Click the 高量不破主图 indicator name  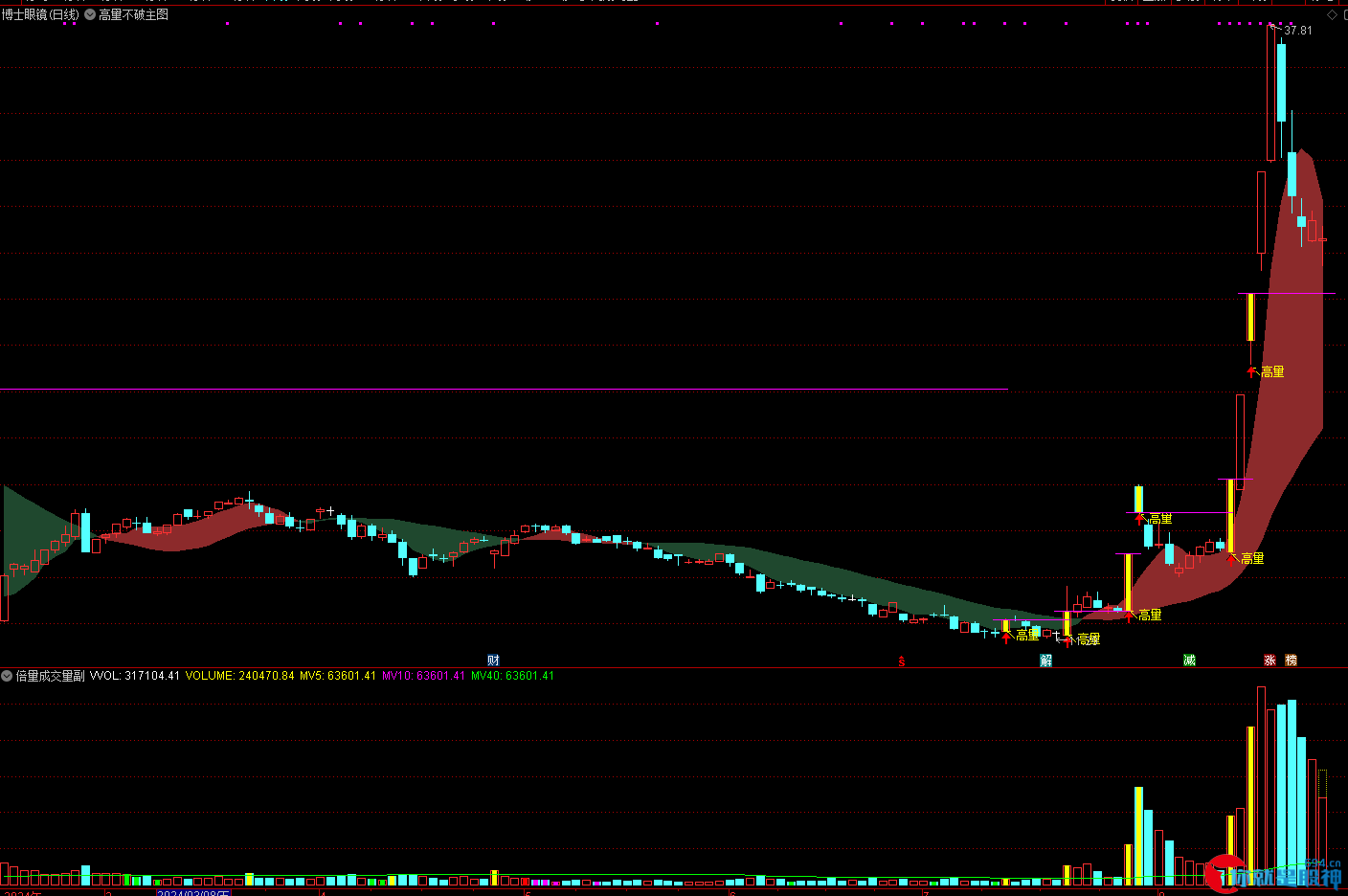[x=133, y=15]
